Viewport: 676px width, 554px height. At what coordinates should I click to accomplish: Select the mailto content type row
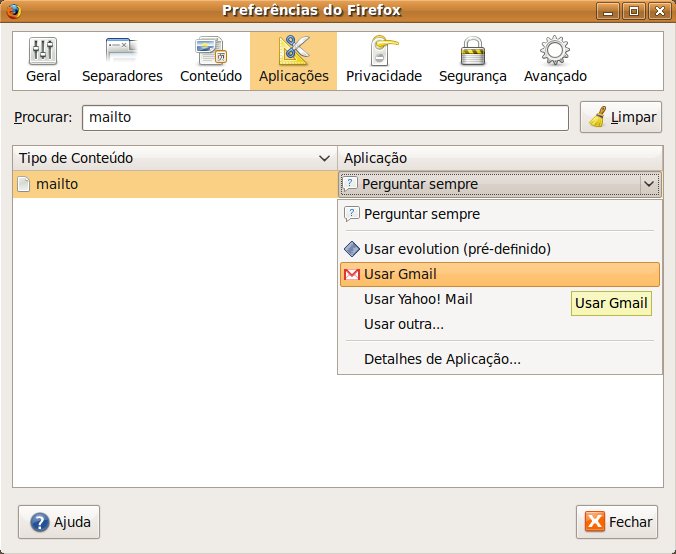point(175,185)
